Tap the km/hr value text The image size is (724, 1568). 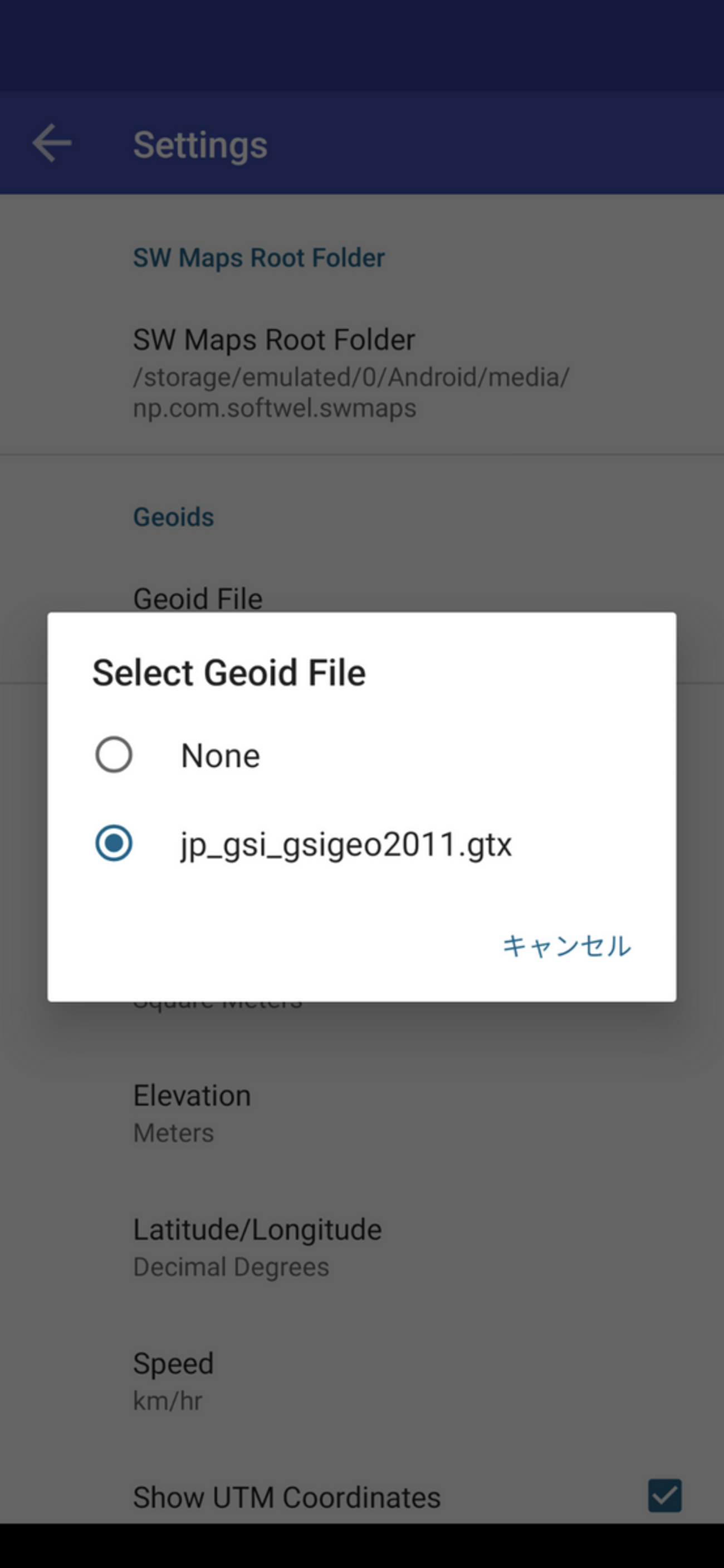(x=168, y=1401)
